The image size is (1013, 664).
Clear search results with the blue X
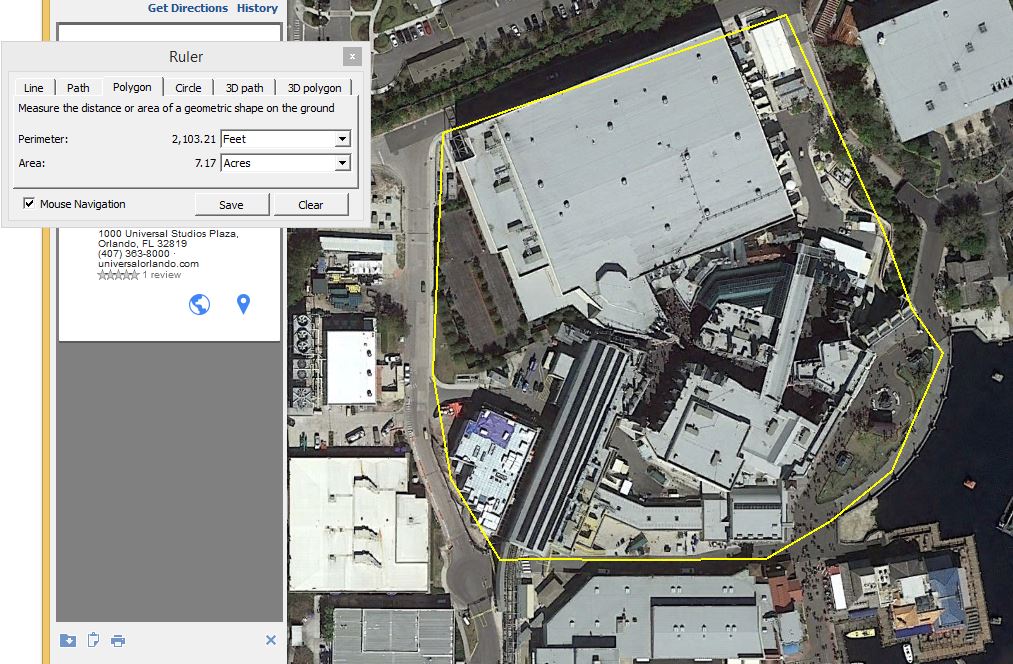coord(270,640)
